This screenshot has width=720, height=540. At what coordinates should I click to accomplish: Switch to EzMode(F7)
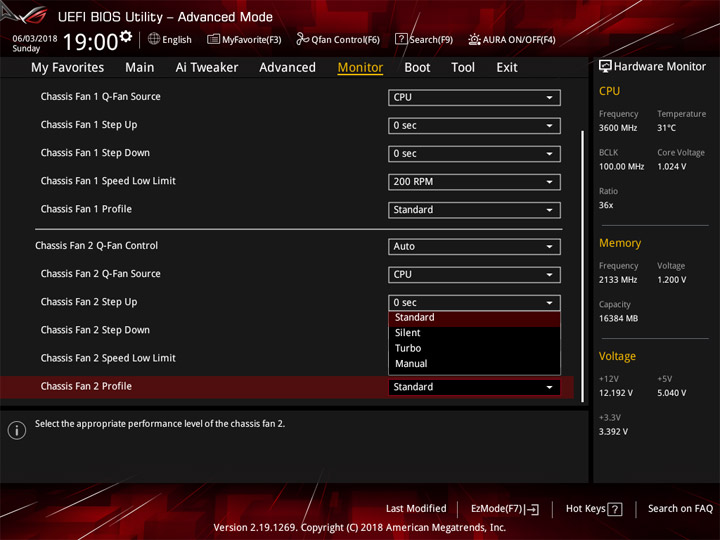(505, 509)
